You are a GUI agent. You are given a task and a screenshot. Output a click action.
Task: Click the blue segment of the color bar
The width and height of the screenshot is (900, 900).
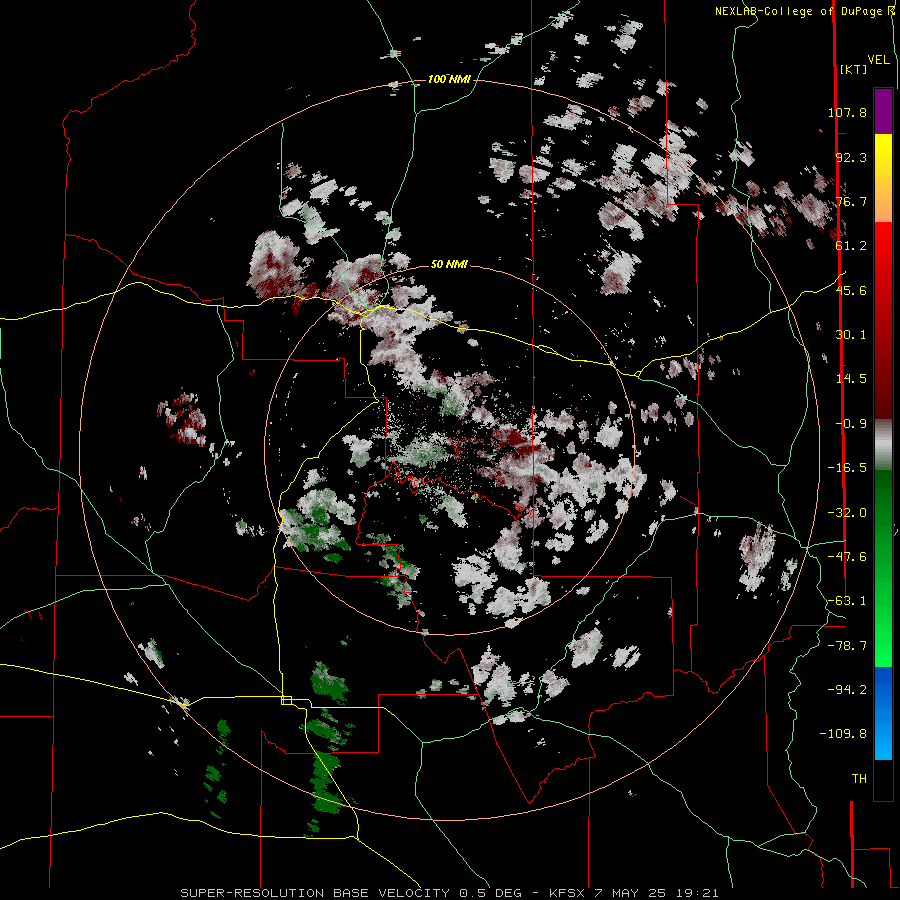pos(883,713)
